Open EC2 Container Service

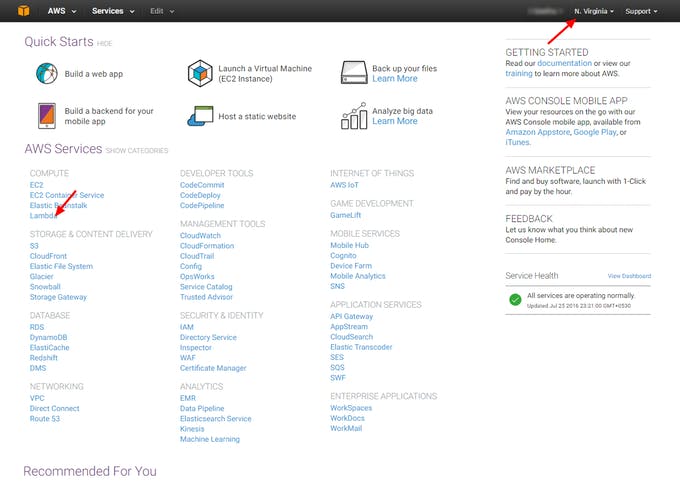67,195
